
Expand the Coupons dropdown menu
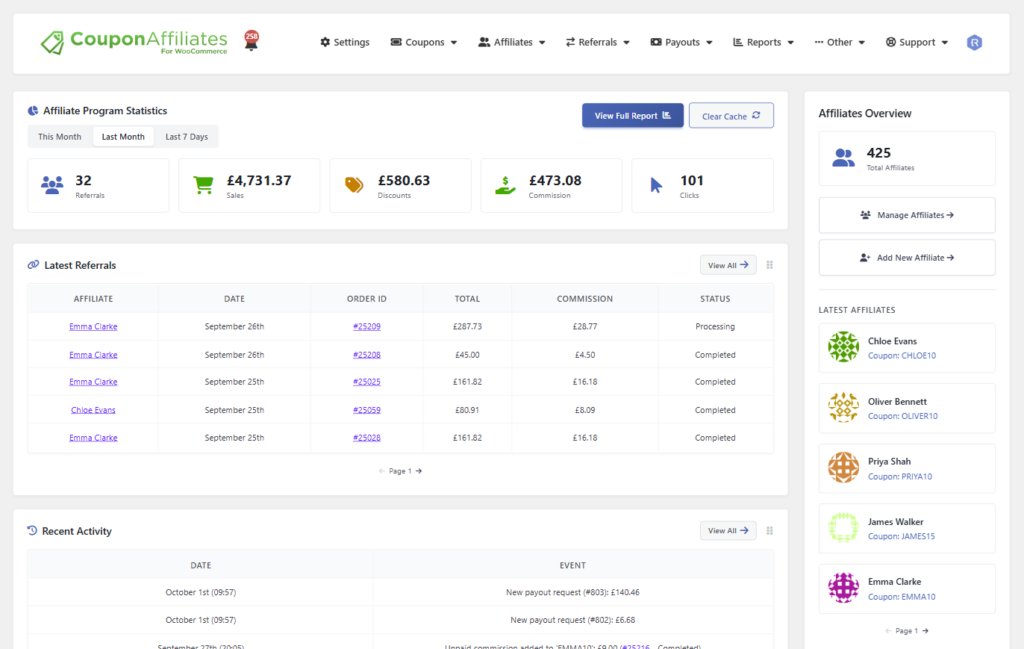click(x=424, y=42)
